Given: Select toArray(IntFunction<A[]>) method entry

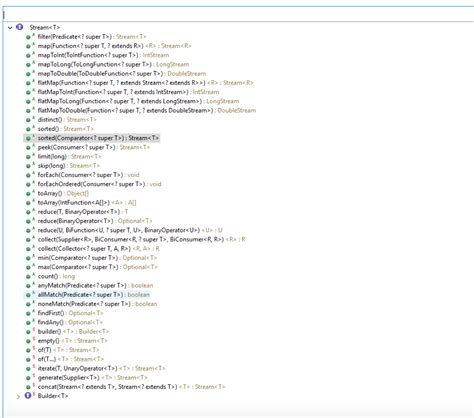Looking at the screenshot, I should pyautogui.click(x=87, y=203).
